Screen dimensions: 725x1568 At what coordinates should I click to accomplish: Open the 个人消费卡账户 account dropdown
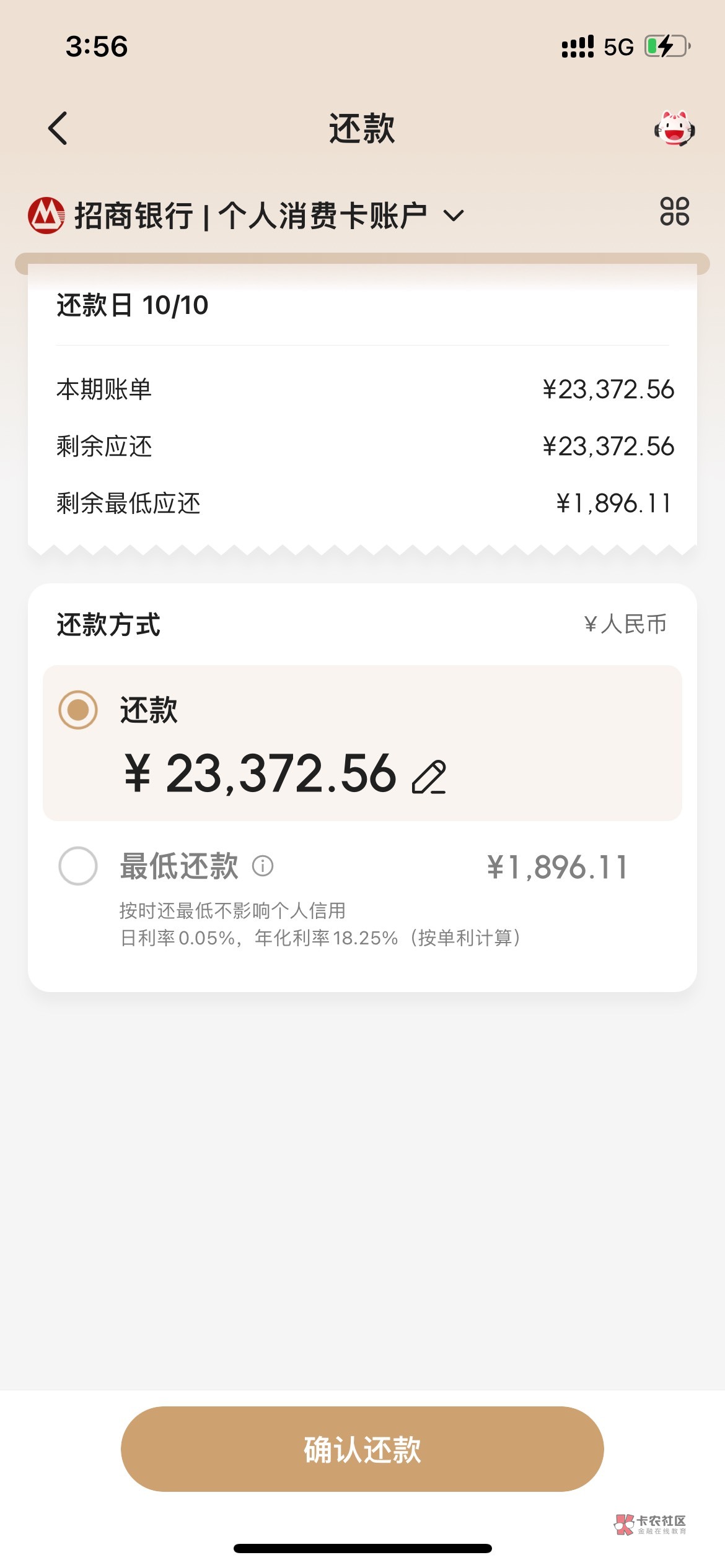click(x=322, y=216)
